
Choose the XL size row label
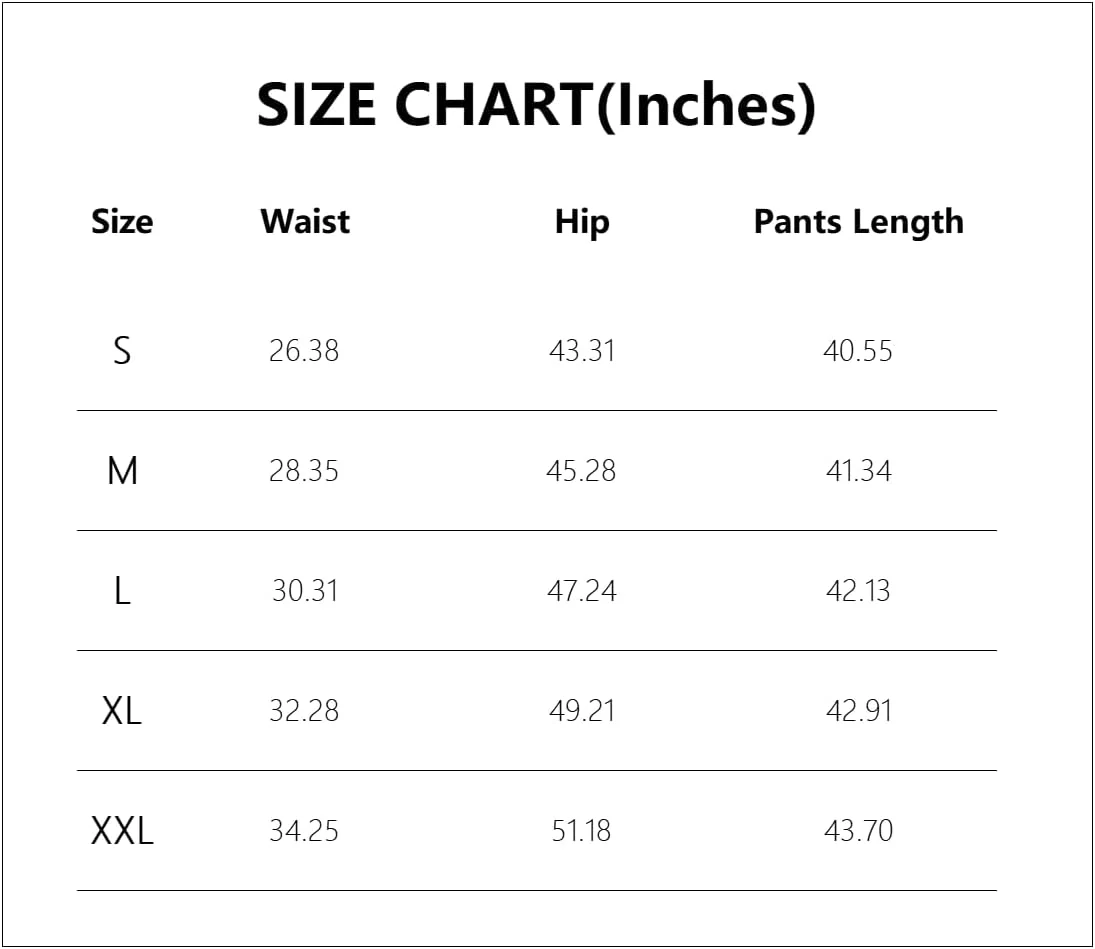coord(122,711)
